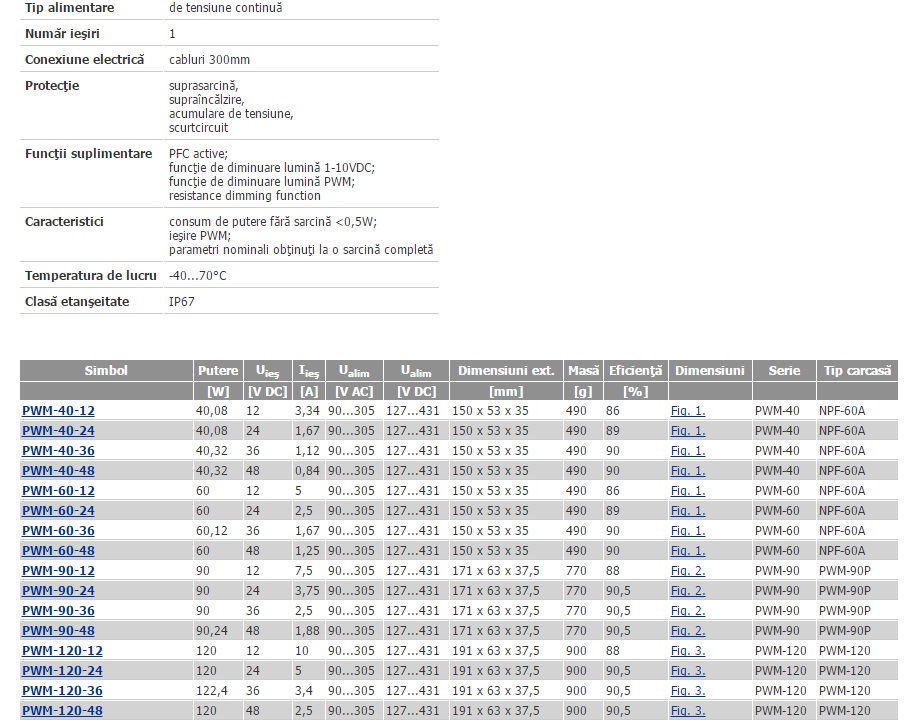
Task: Open Fig. 1. link in PWM-60-36 row
Action: point(688,531)
